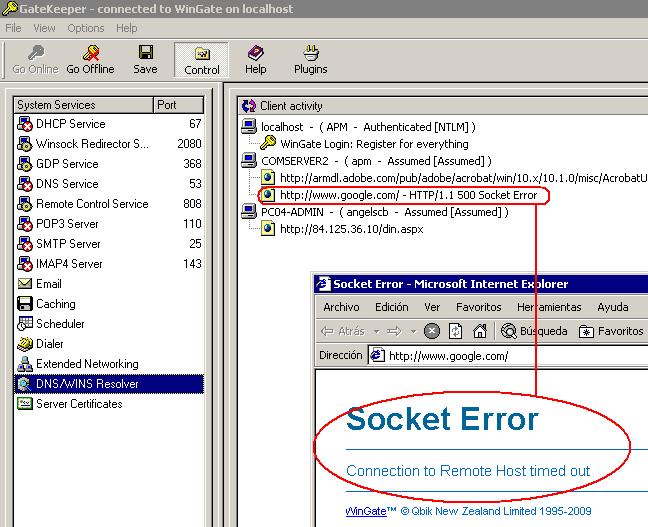
Task: Open the File menu in GateKeeper
Action: (13, 28)
